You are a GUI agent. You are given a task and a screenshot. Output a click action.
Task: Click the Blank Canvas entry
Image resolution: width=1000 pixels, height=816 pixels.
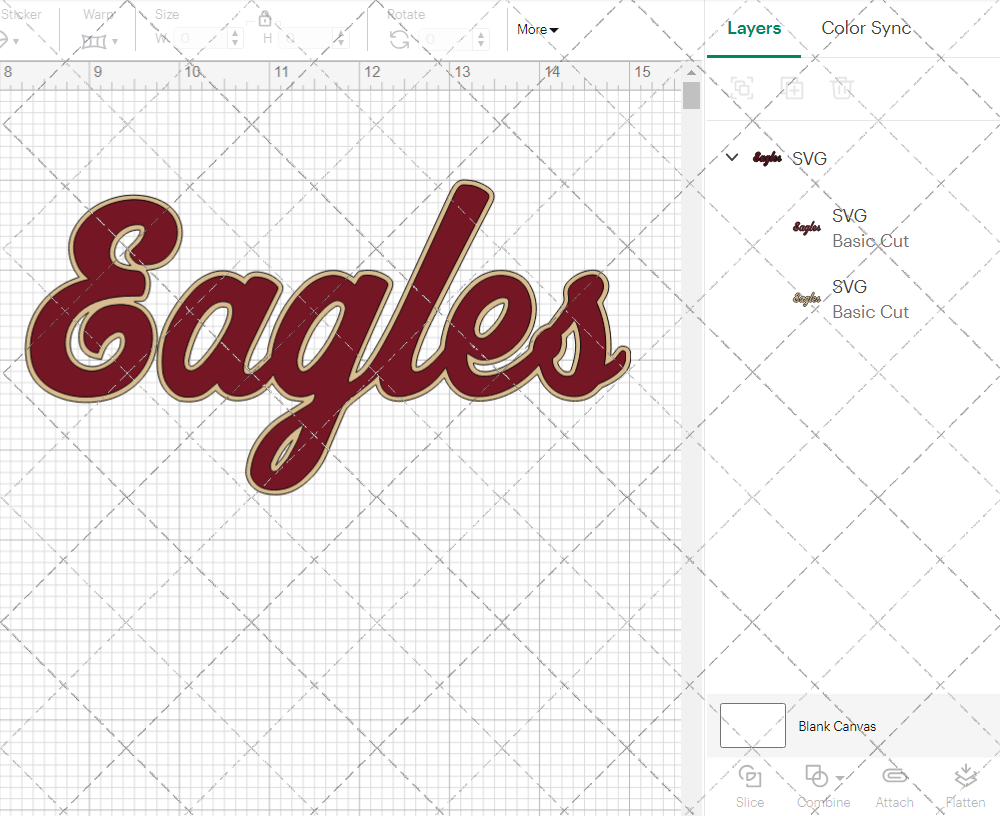pos(838,727)
